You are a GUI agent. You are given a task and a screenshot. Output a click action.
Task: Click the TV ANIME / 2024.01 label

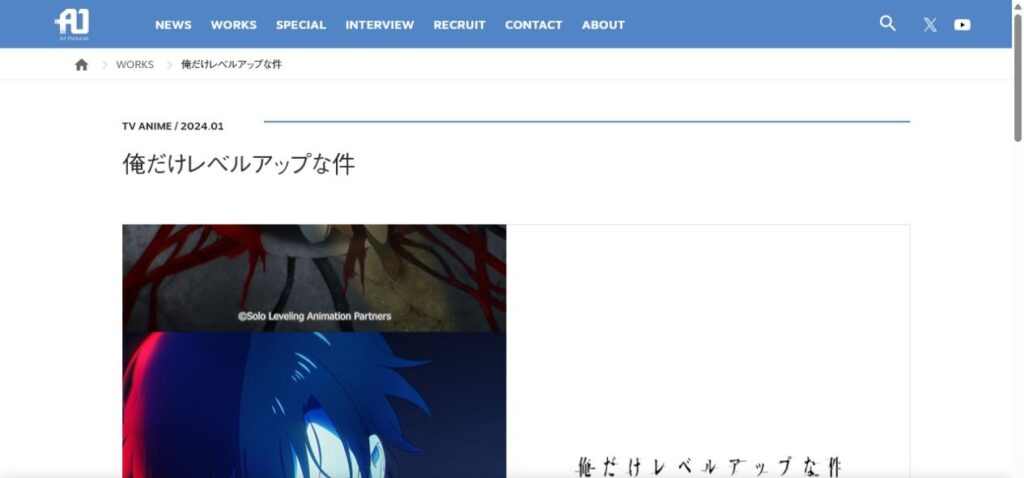[x=172, y=126]
